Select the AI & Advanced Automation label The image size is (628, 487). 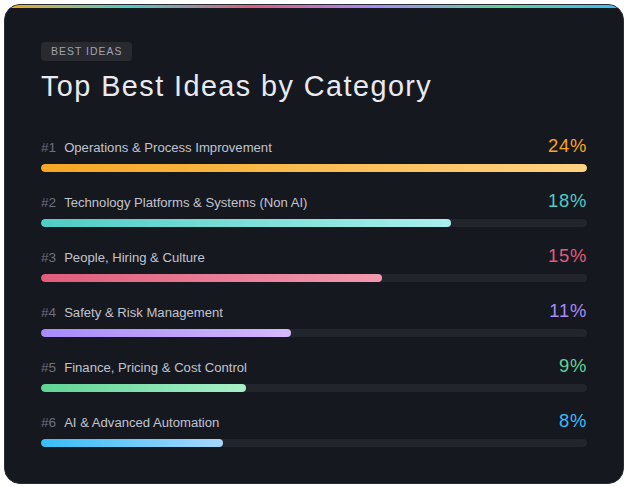point(141,423)
